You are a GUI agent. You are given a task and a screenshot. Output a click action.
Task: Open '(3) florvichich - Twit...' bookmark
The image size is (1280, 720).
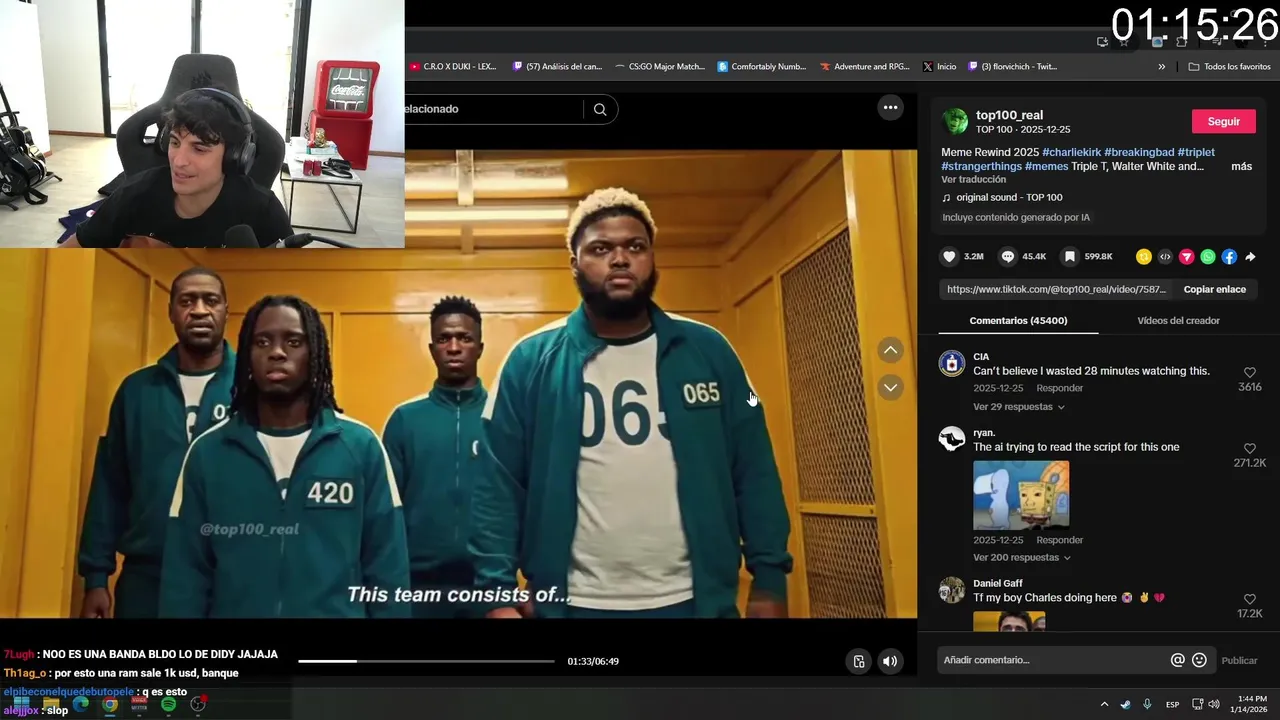1012,67
